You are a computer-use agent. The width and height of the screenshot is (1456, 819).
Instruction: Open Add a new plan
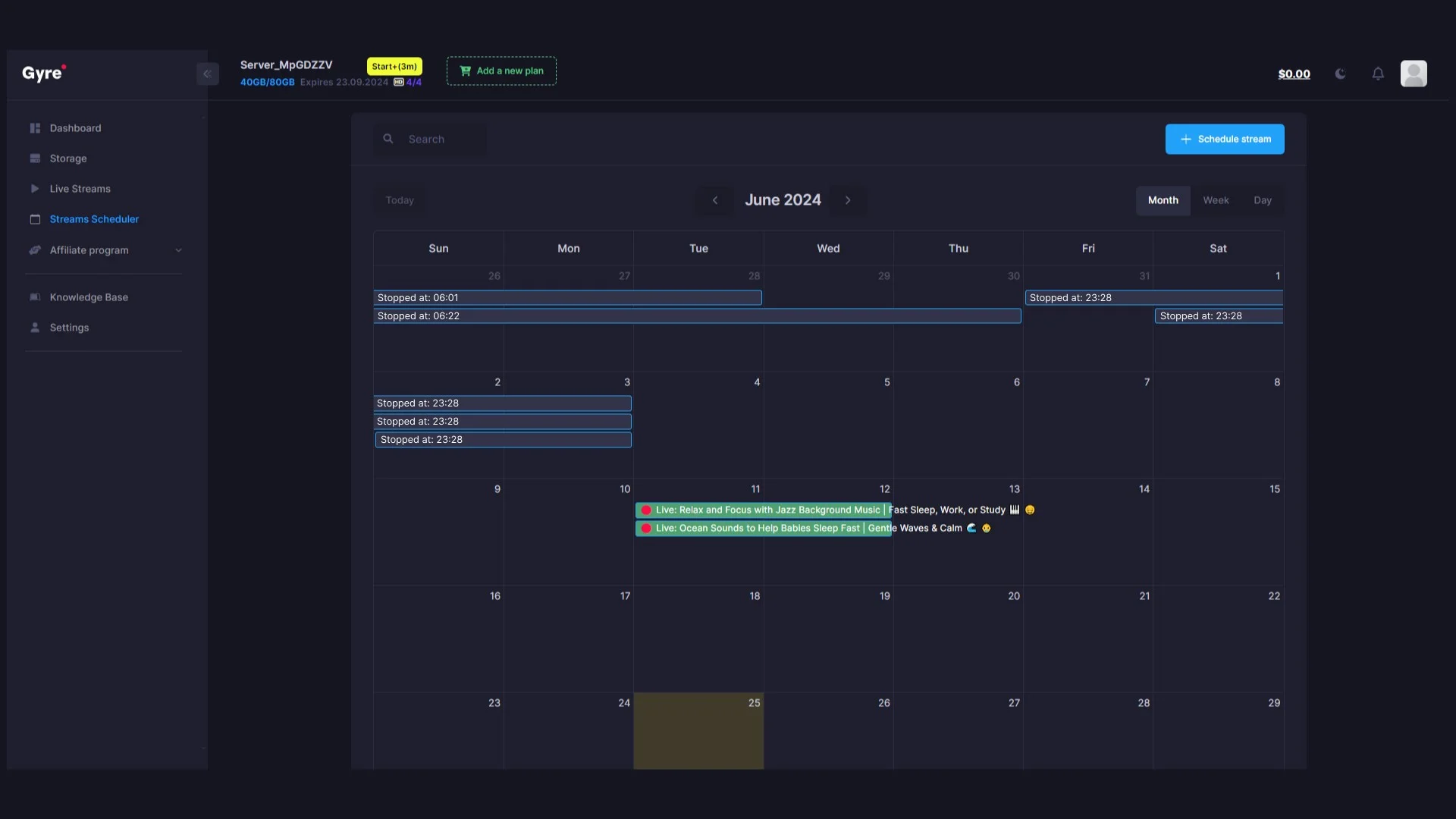[500, 71]
